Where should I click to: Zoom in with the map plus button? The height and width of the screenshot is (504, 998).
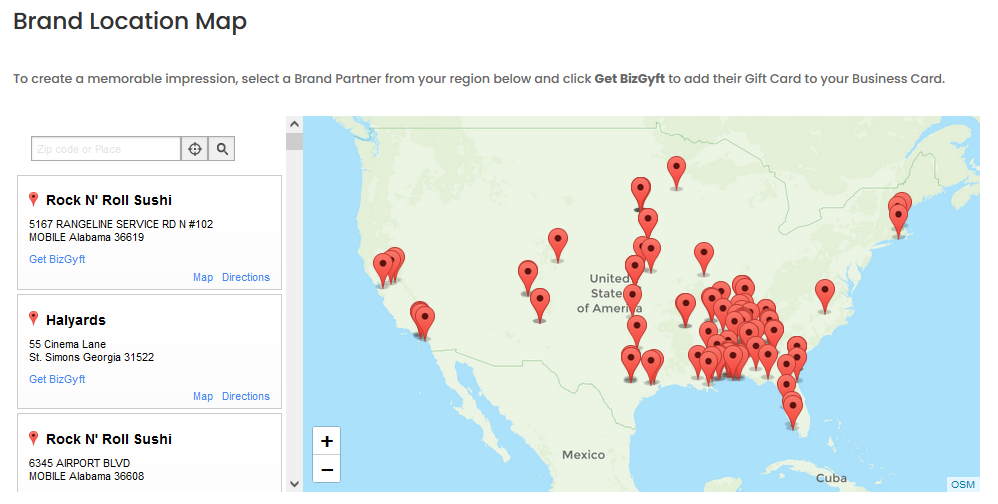(x=327, y=441)
